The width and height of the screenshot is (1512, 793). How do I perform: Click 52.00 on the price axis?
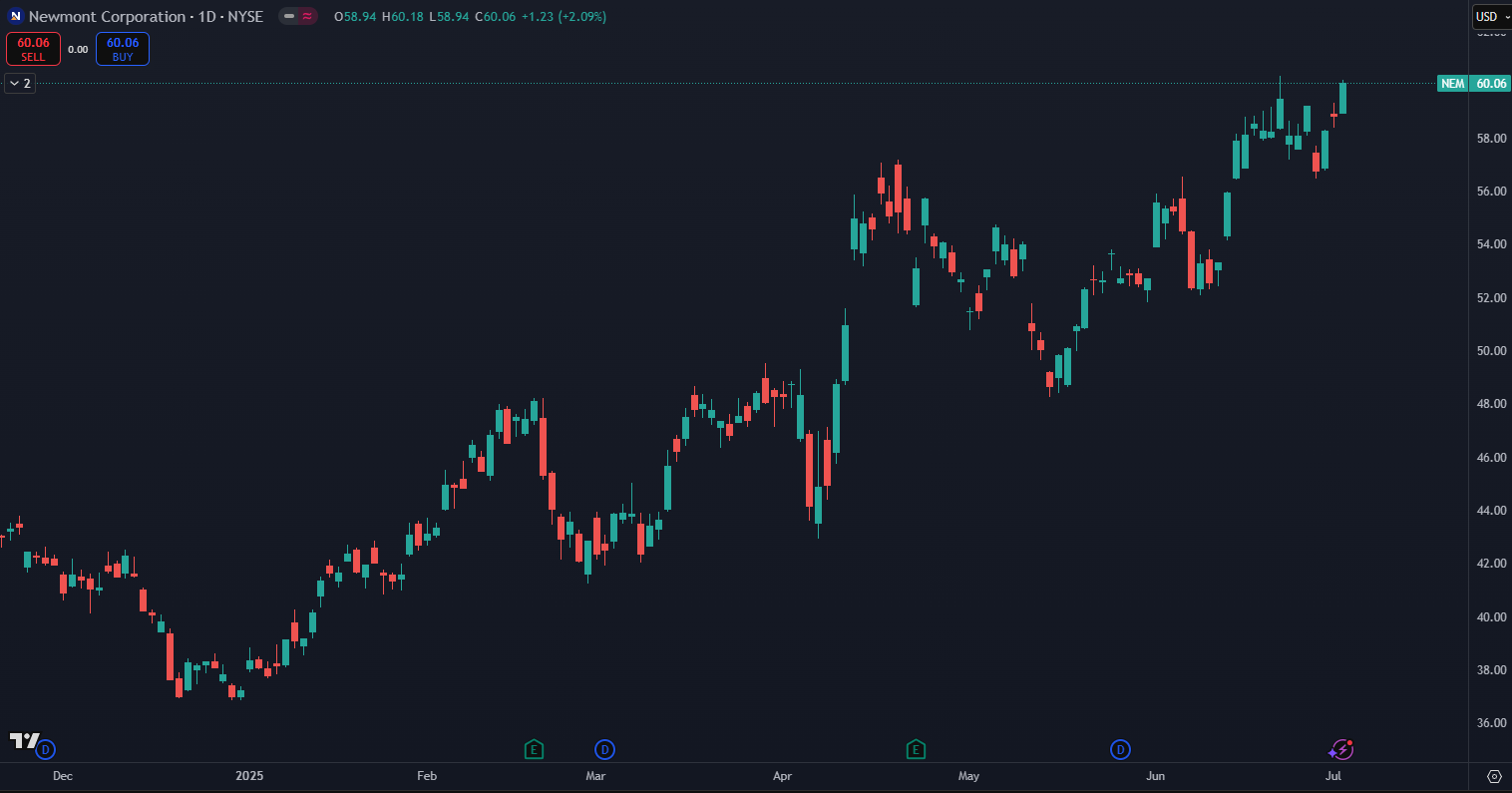click(x=1491, y=297)
